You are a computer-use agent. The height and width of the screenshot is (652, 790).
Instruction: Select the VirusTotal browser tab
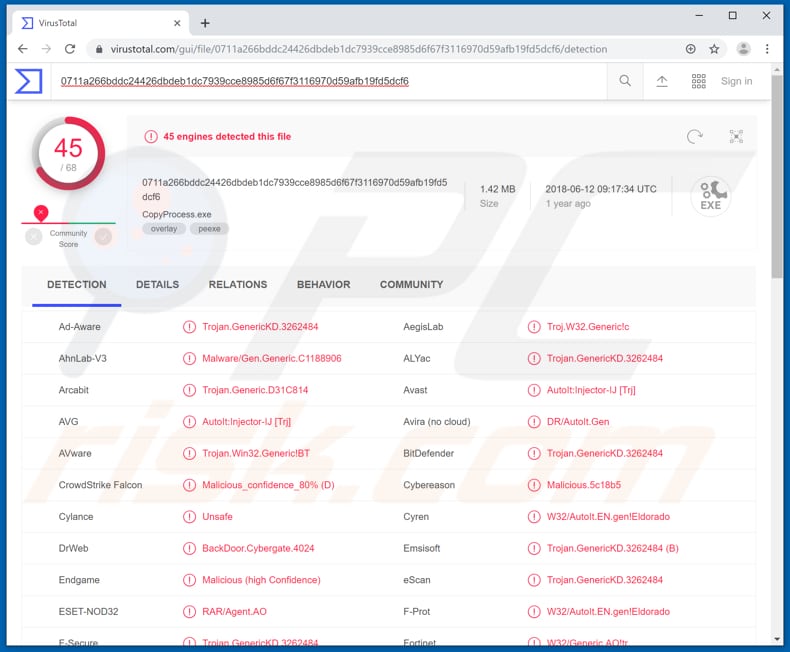point(100,23)
